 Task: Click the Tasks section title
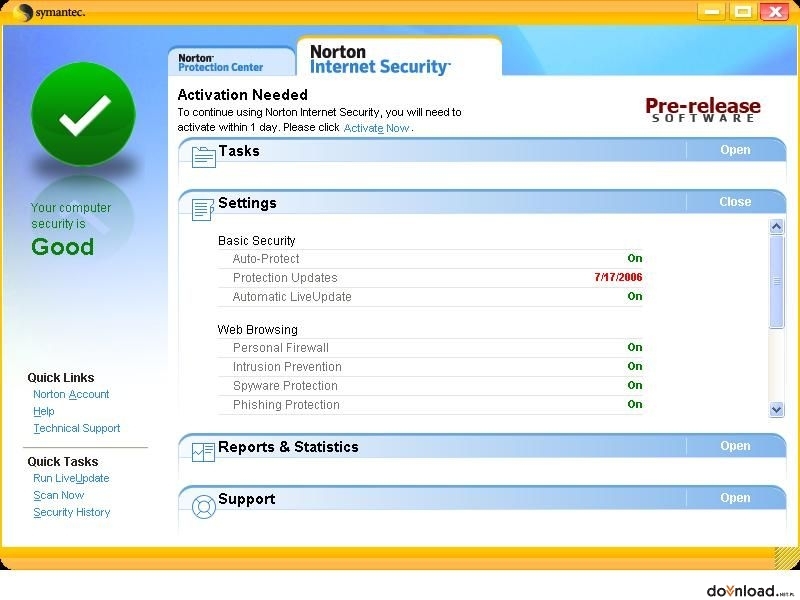coord(239,151)
